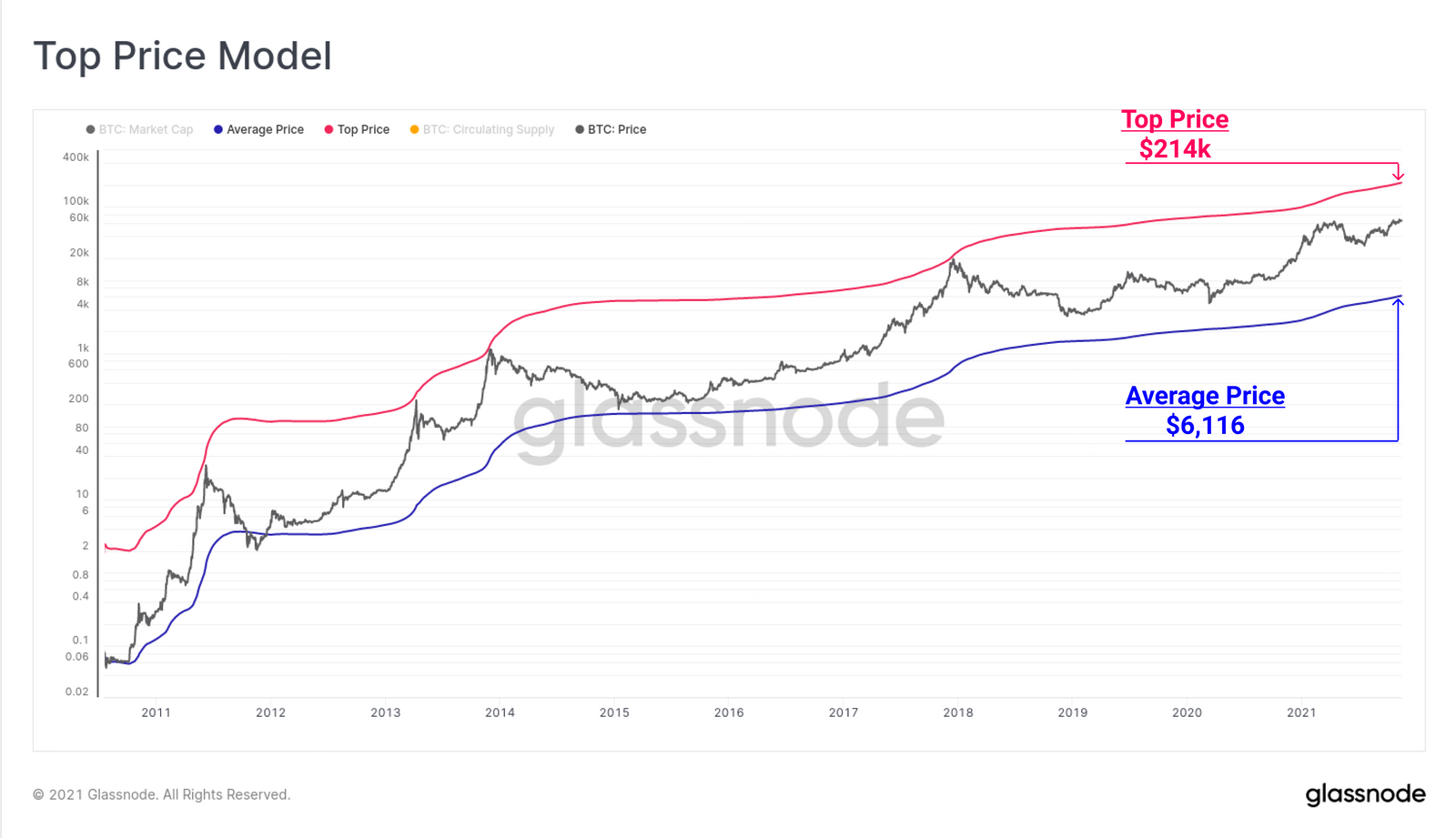Image resolution: width=1456 pixels, height=838 pixels.
Task: Click the 2018 label on time axis
Action: (957, 712)
